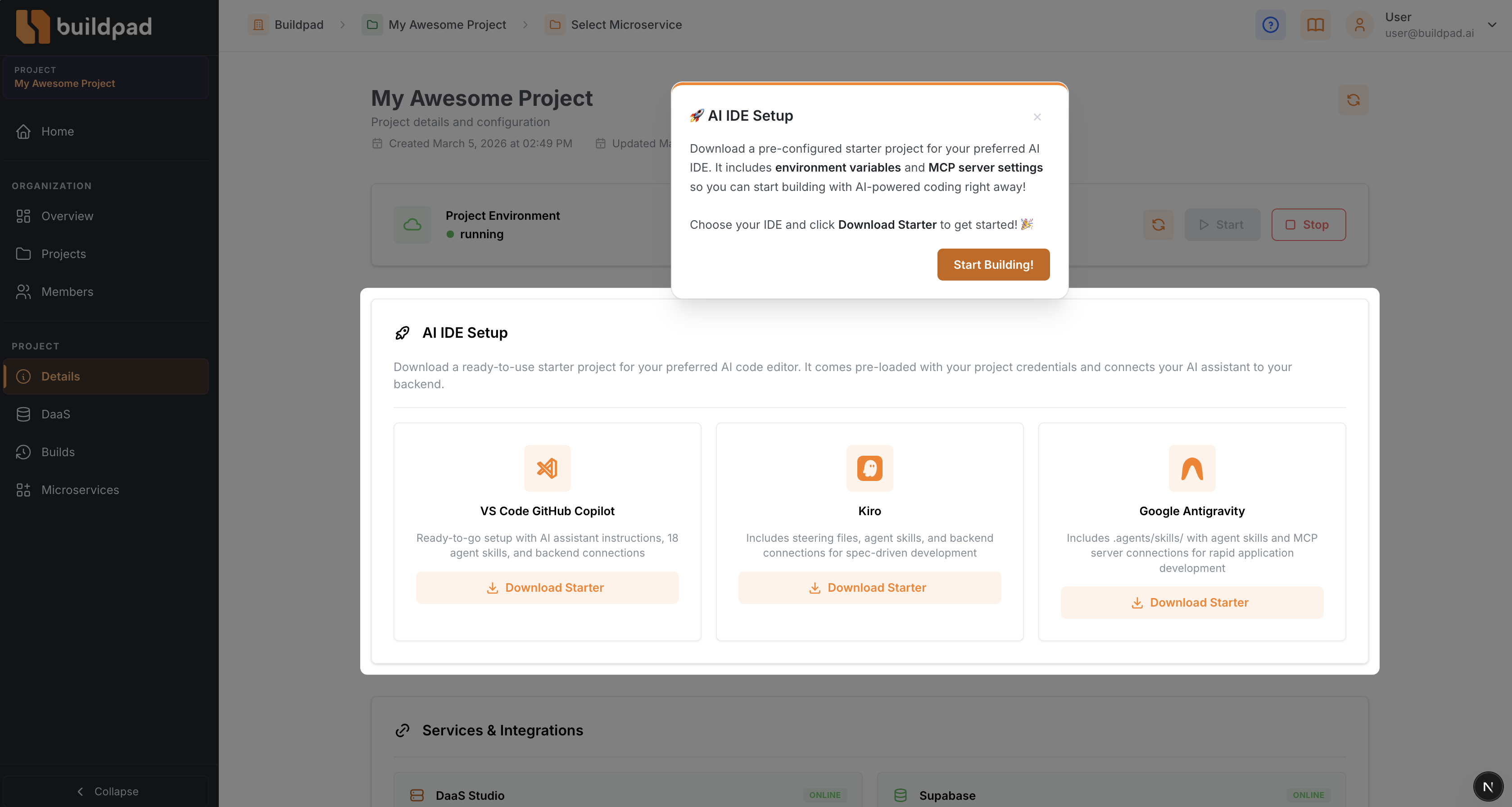
Task: Click the refresh icon beside project title
Action: pos(1353,100)
